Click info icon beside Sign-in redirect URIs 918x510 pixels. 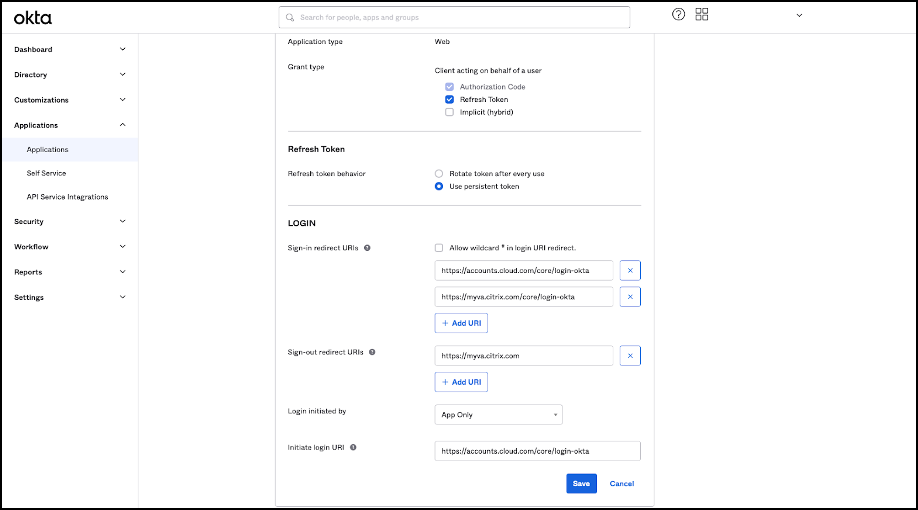[368, 247]
